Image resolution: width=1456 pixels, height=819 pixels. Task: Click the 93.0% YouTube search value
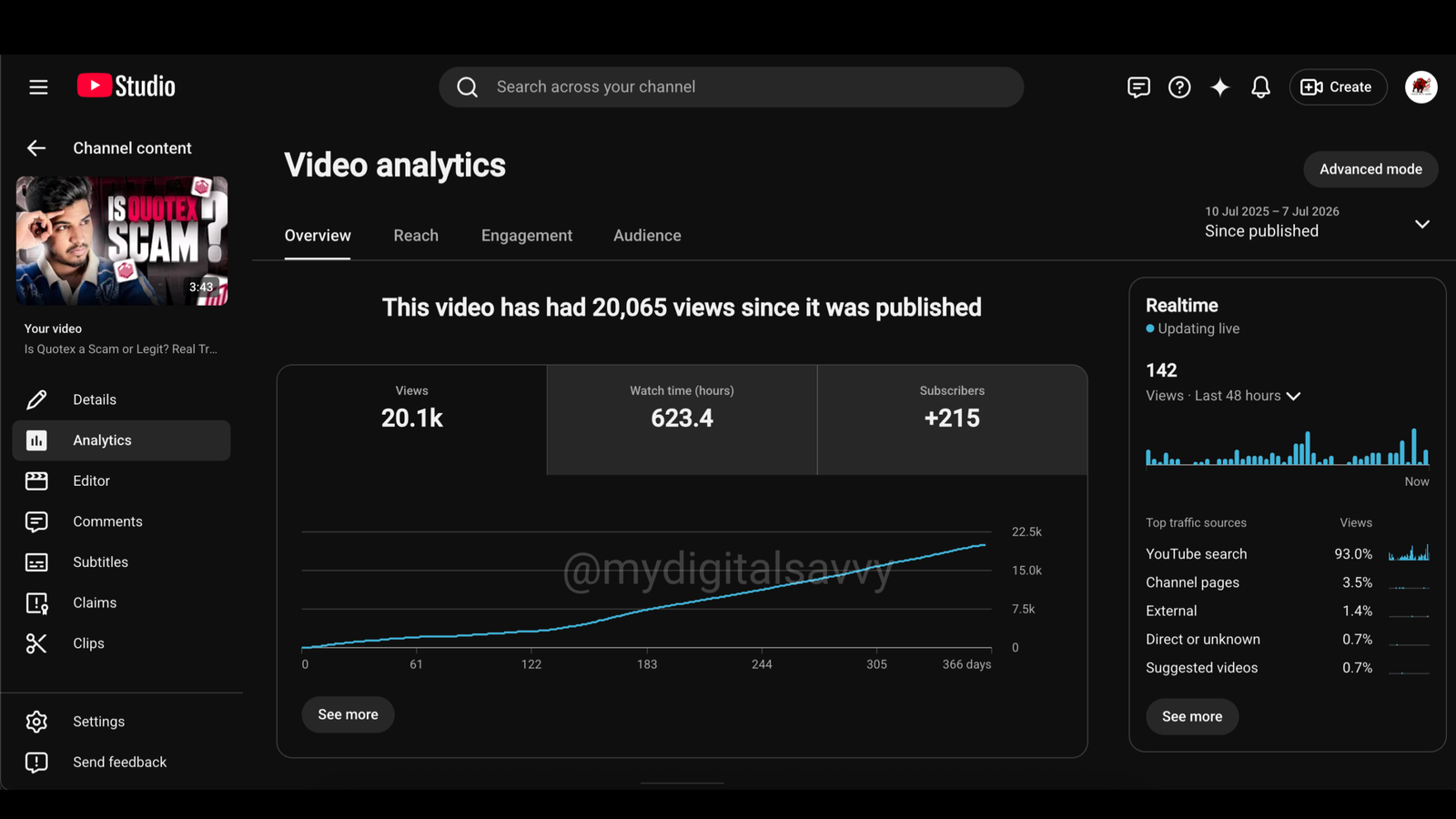(1353, 553)
